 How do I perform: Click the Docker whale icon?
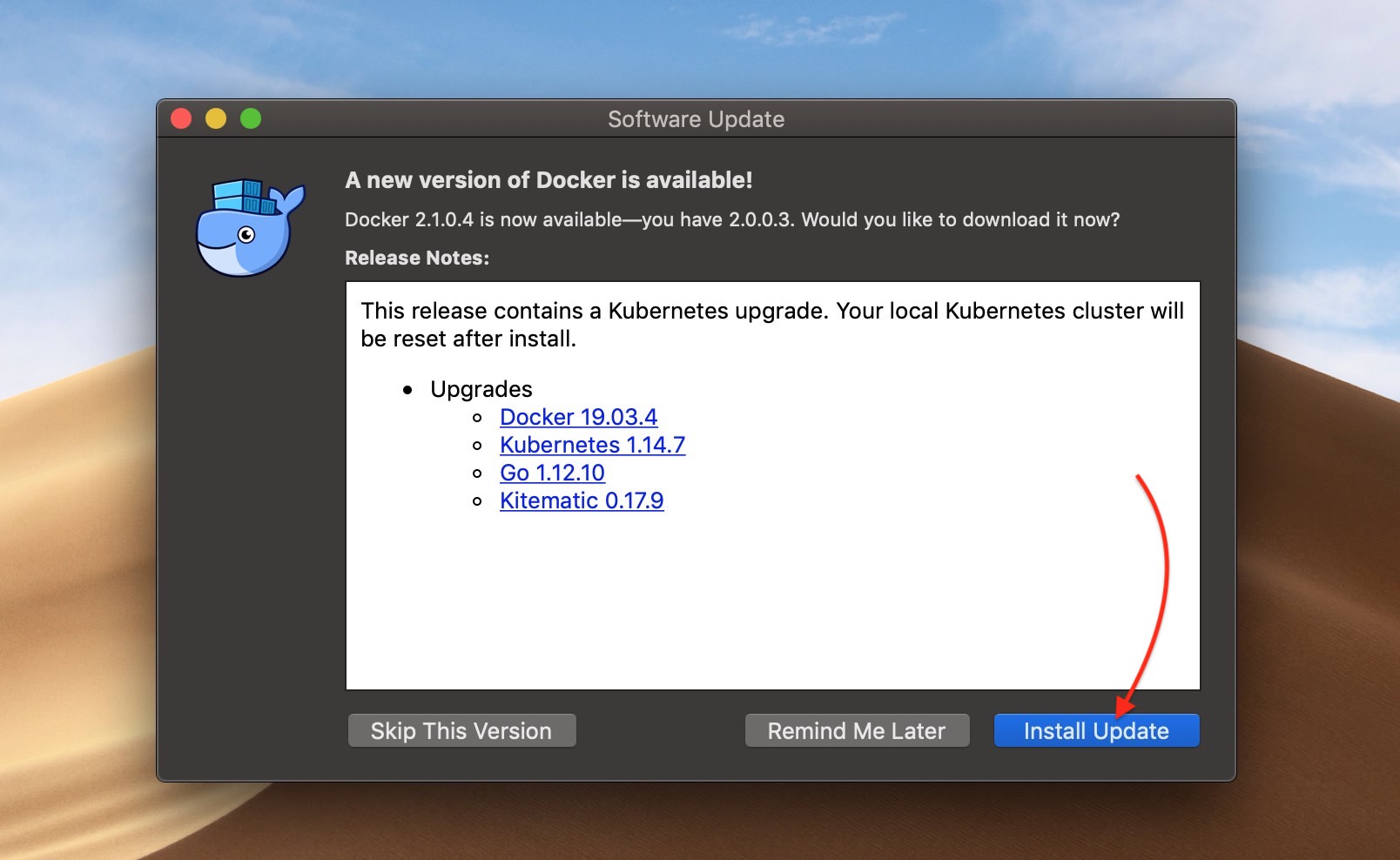coord(250,228)
